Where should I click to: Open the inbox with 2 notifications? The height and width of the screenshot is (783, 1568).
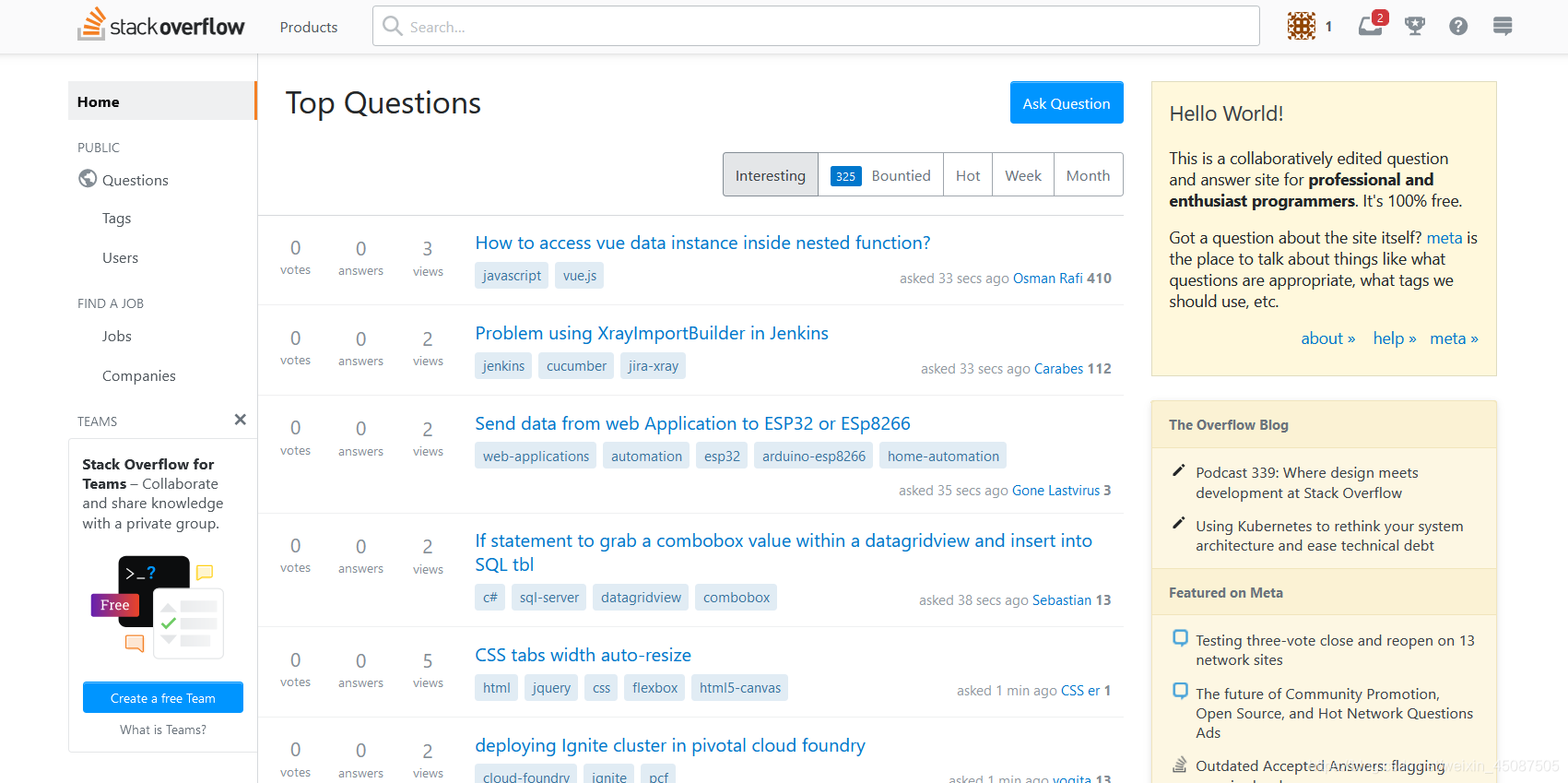click(x=1371, y=26)
